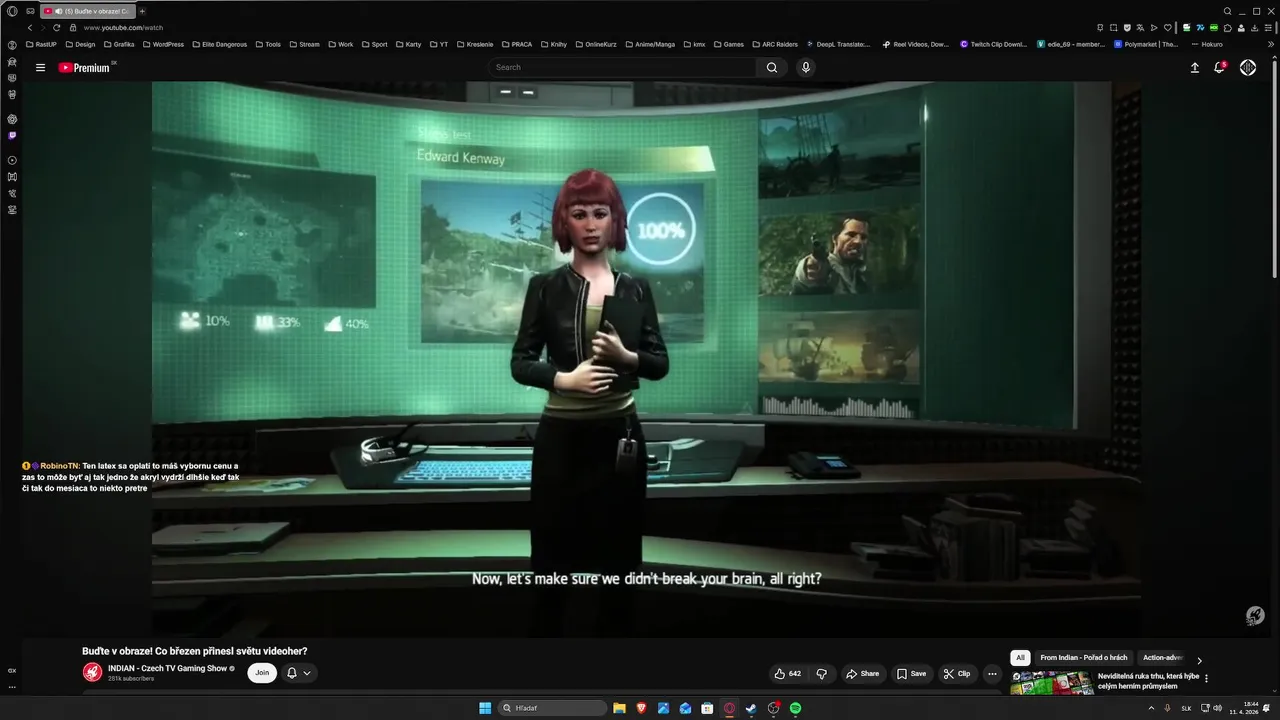Image resolution: width=1280 pixels, height=720 pixels.
Task: Open browser downloads icon
Action: pos(1254,28)
